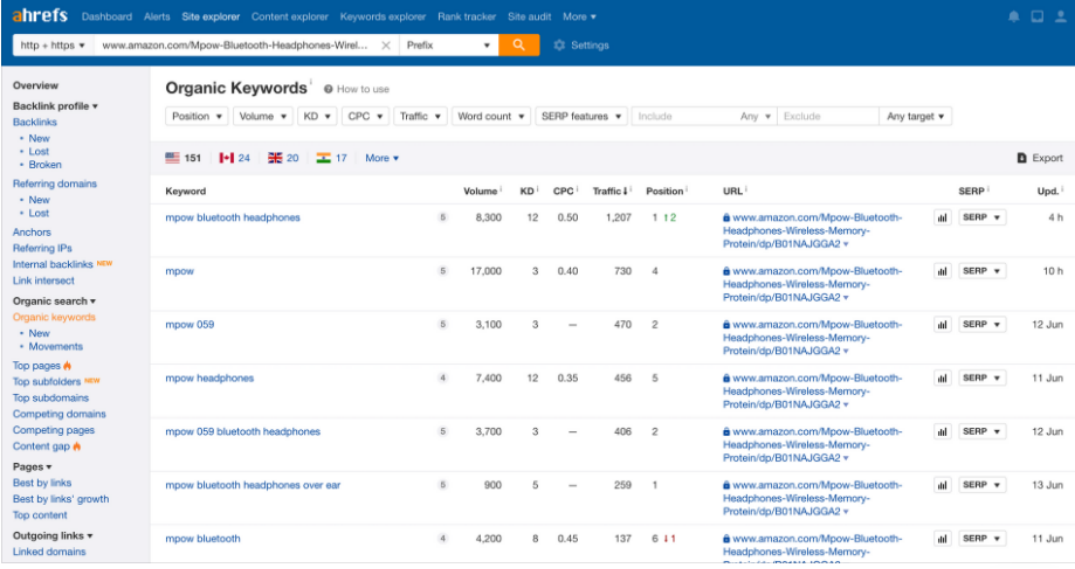
Task: Open Anchors in the sidebar
Action: [x=32, y=232]
